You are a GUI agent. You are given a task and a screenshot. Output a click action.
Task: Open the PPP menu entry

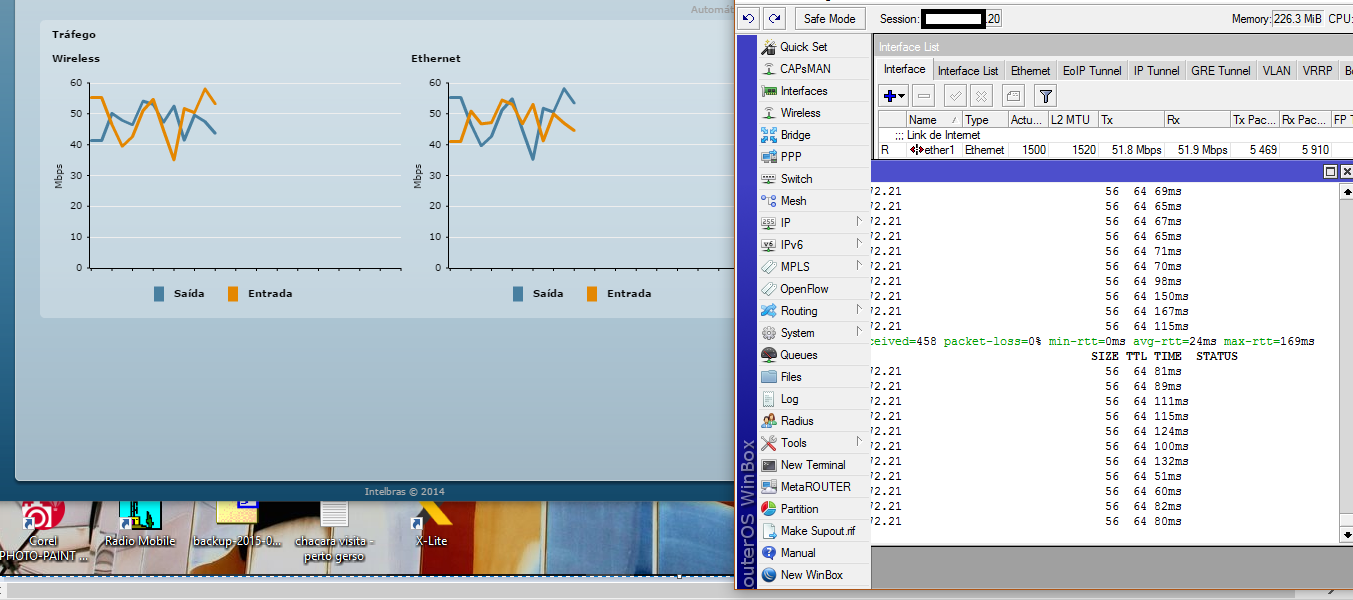click(790, 157)
